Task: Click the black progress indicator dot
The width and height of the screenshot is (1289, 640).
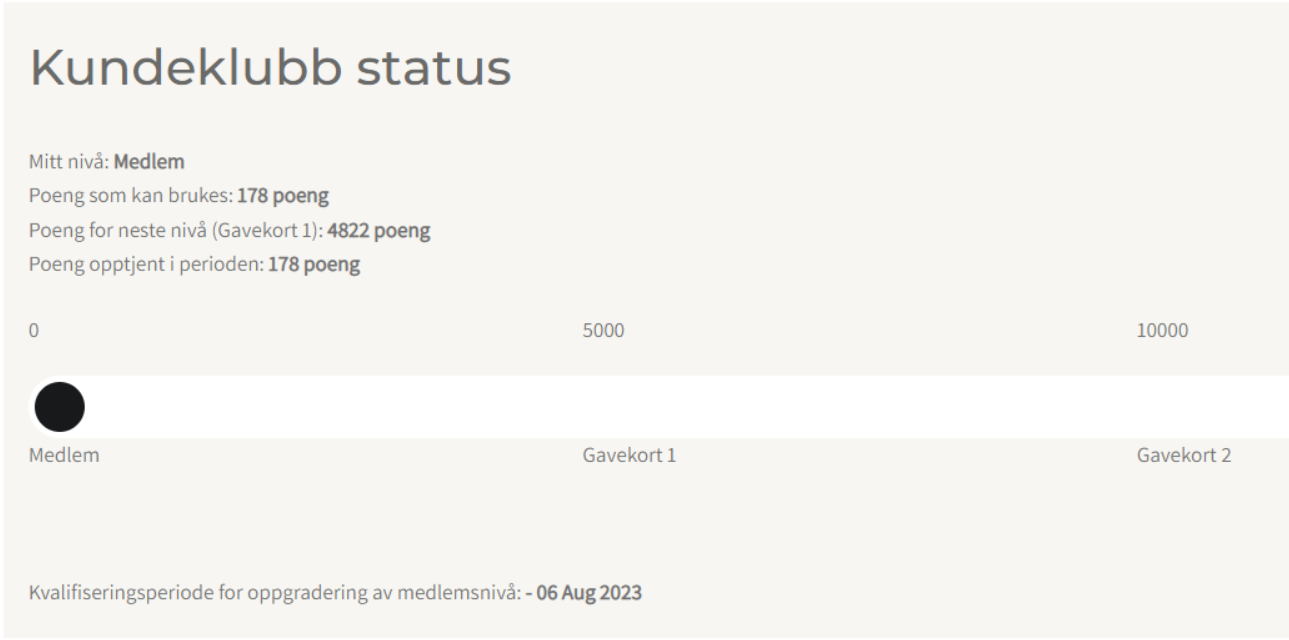Action: 59,407
